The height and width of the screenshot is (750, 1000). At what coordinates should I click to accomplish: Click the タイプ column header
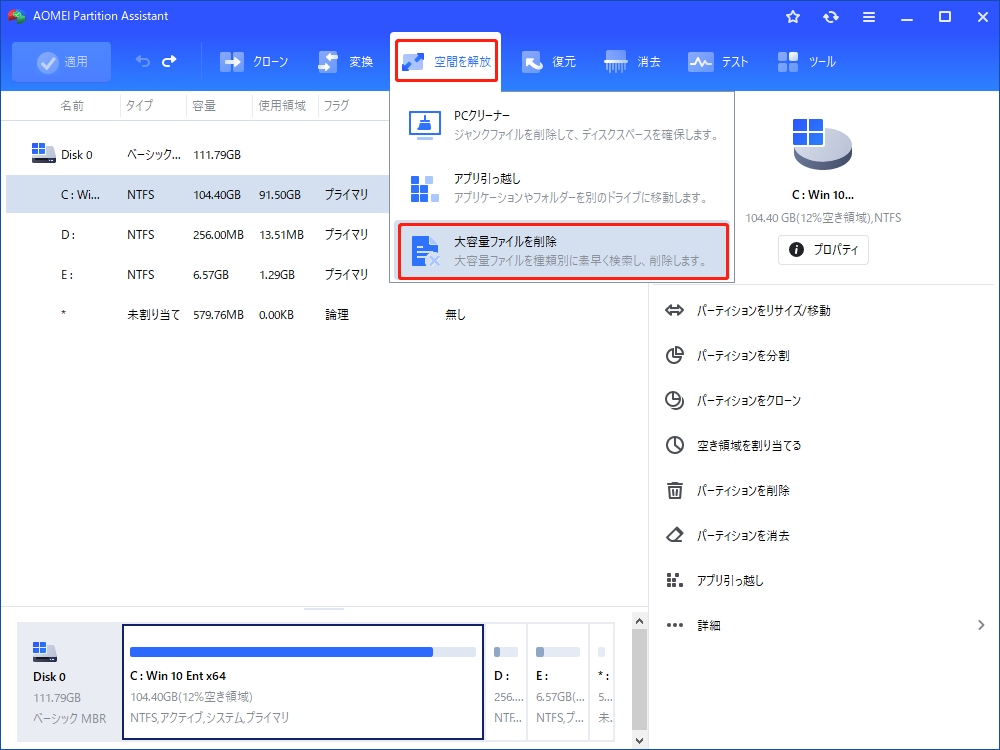pyautogui.click(x=139, y=105)
